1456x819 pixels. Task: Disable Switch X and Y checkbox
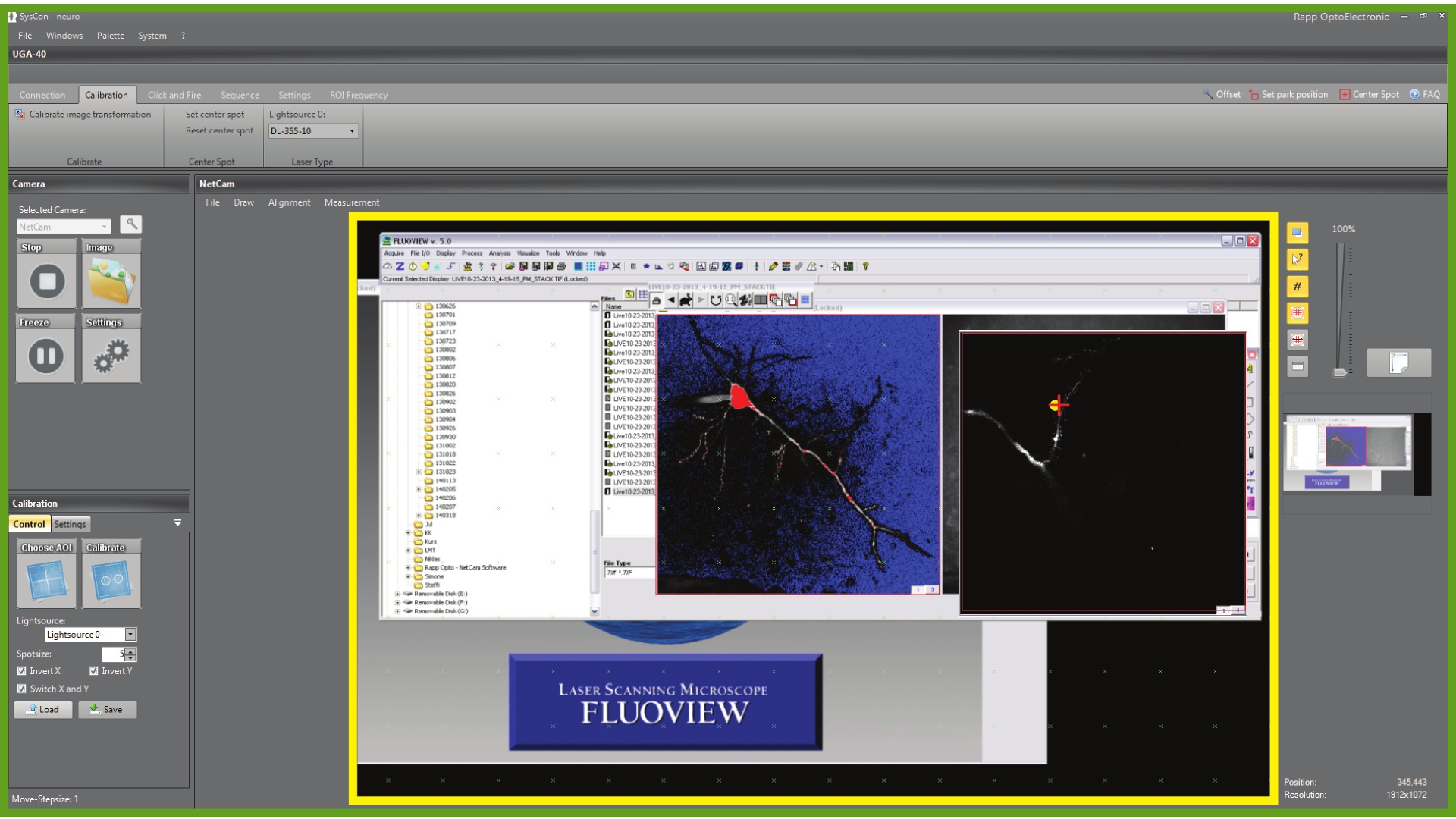tap(22, 689)
